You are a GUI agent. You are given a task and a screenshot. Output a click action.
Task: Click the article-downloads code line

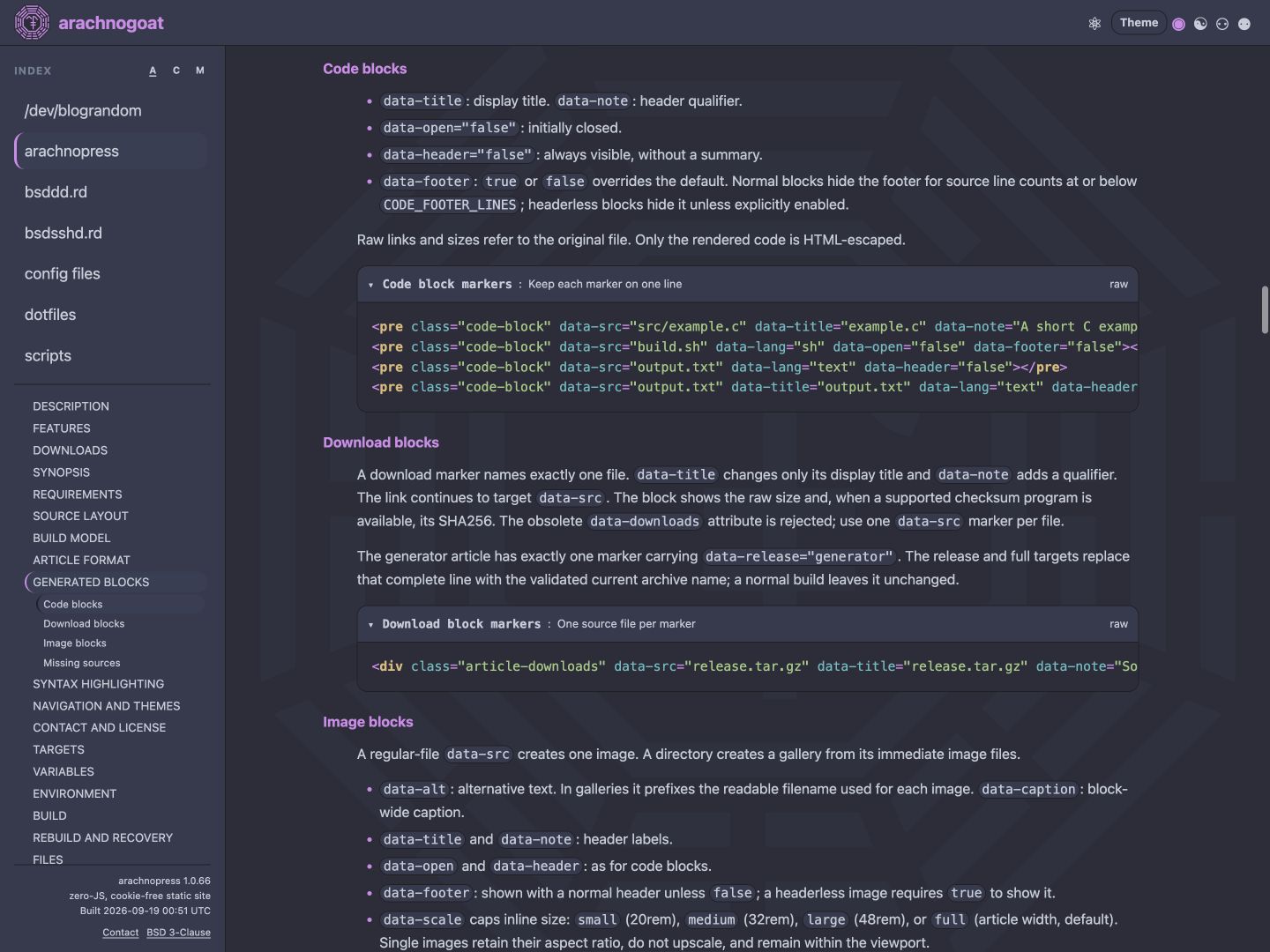754,666
